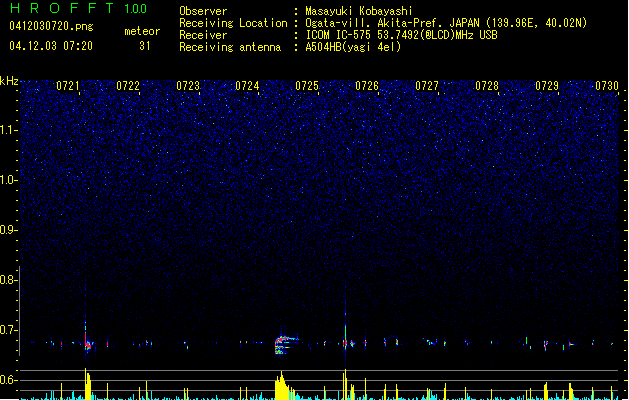Click the 0730 time marker
The width and height of the screenshot is (629, 400).
click(607, 86)
